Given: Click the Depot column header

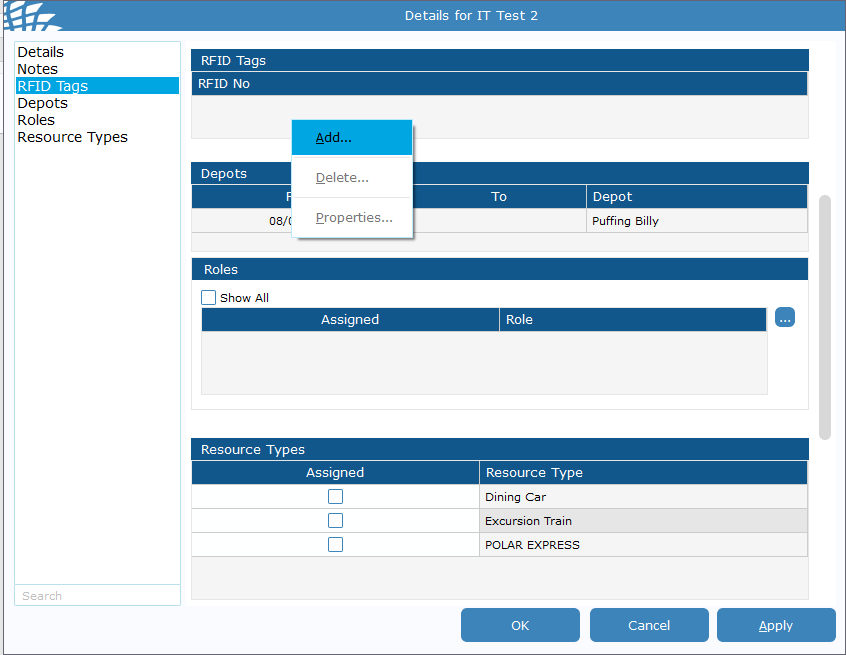Looking at the screenshot, I should [x=697, y=196].
